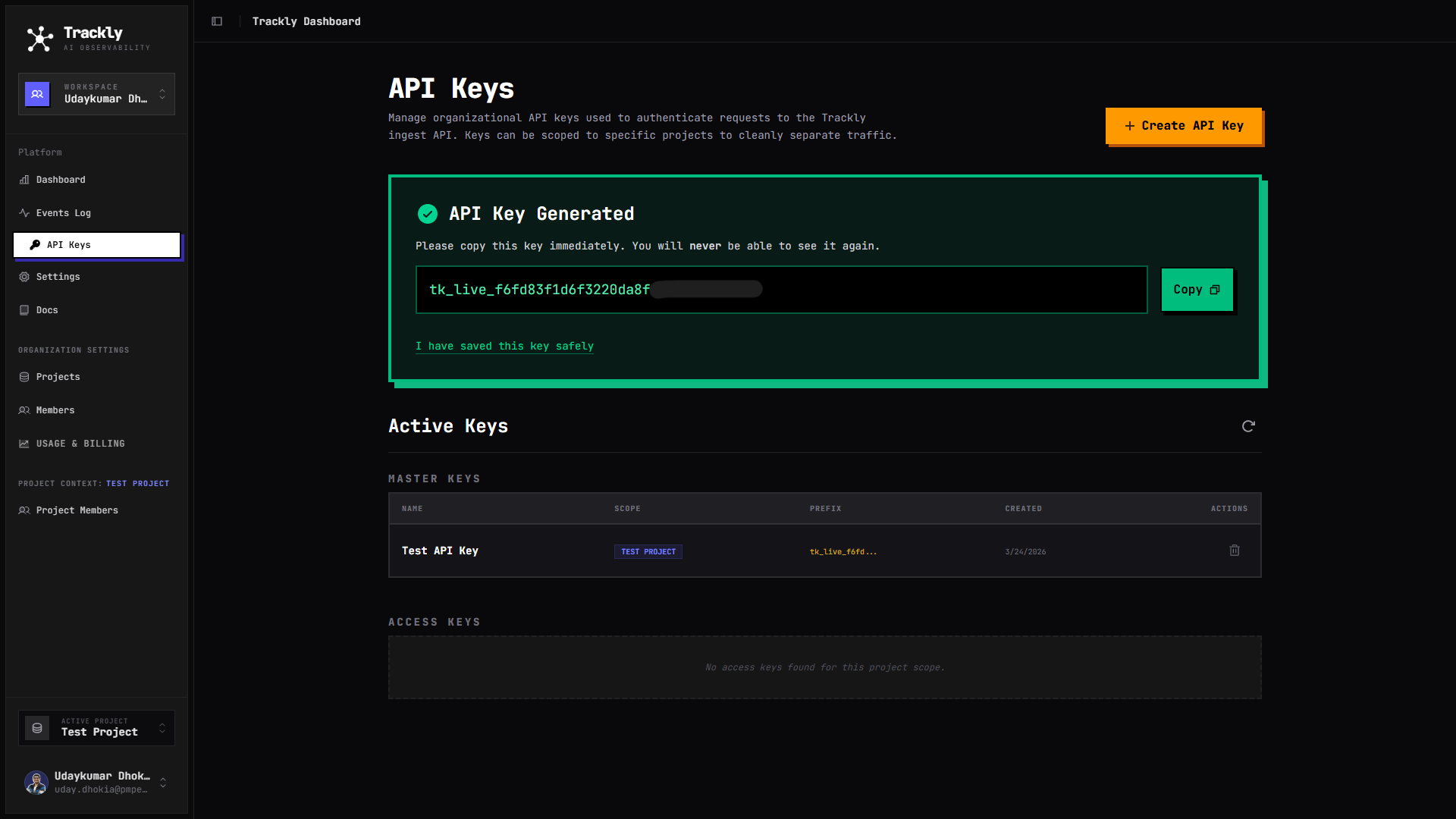The height and width of the screenshot is (819, 1456).
Task: Select the TEST PROJECT scope badge
Action: (648, 551)
